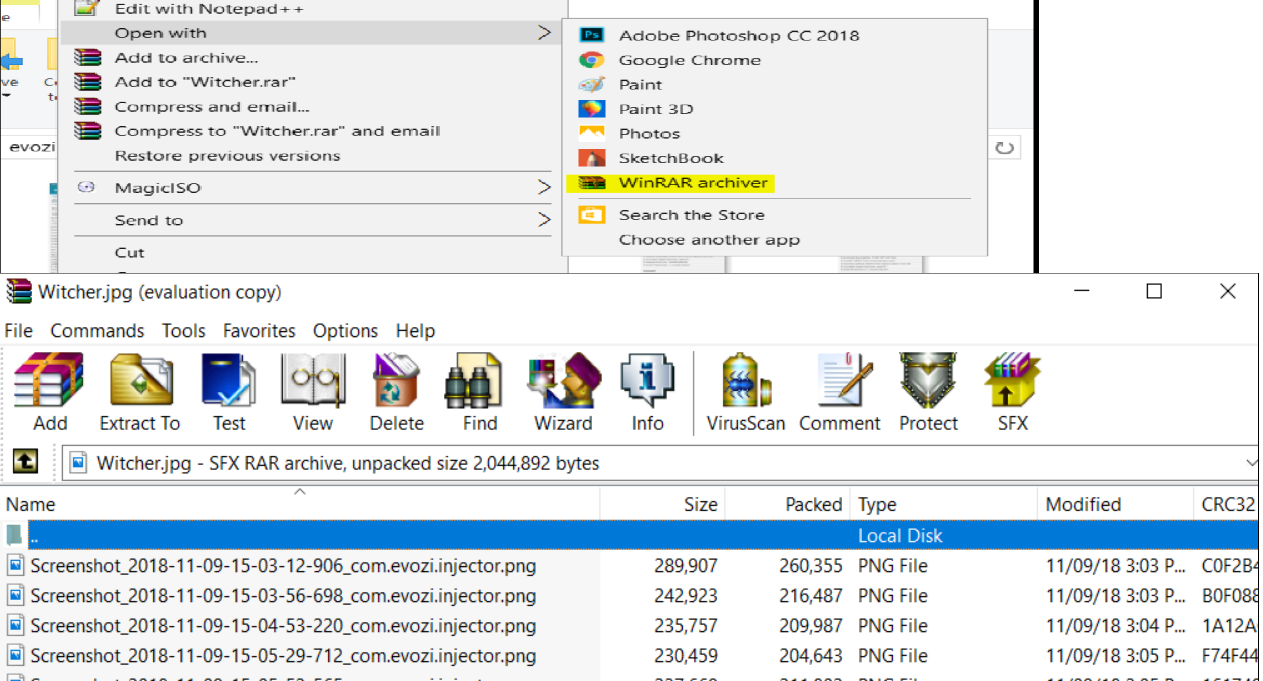This screenshot has height=681, width=1263.
Task: Open the File menu in WinRAR
Action: 19,331
